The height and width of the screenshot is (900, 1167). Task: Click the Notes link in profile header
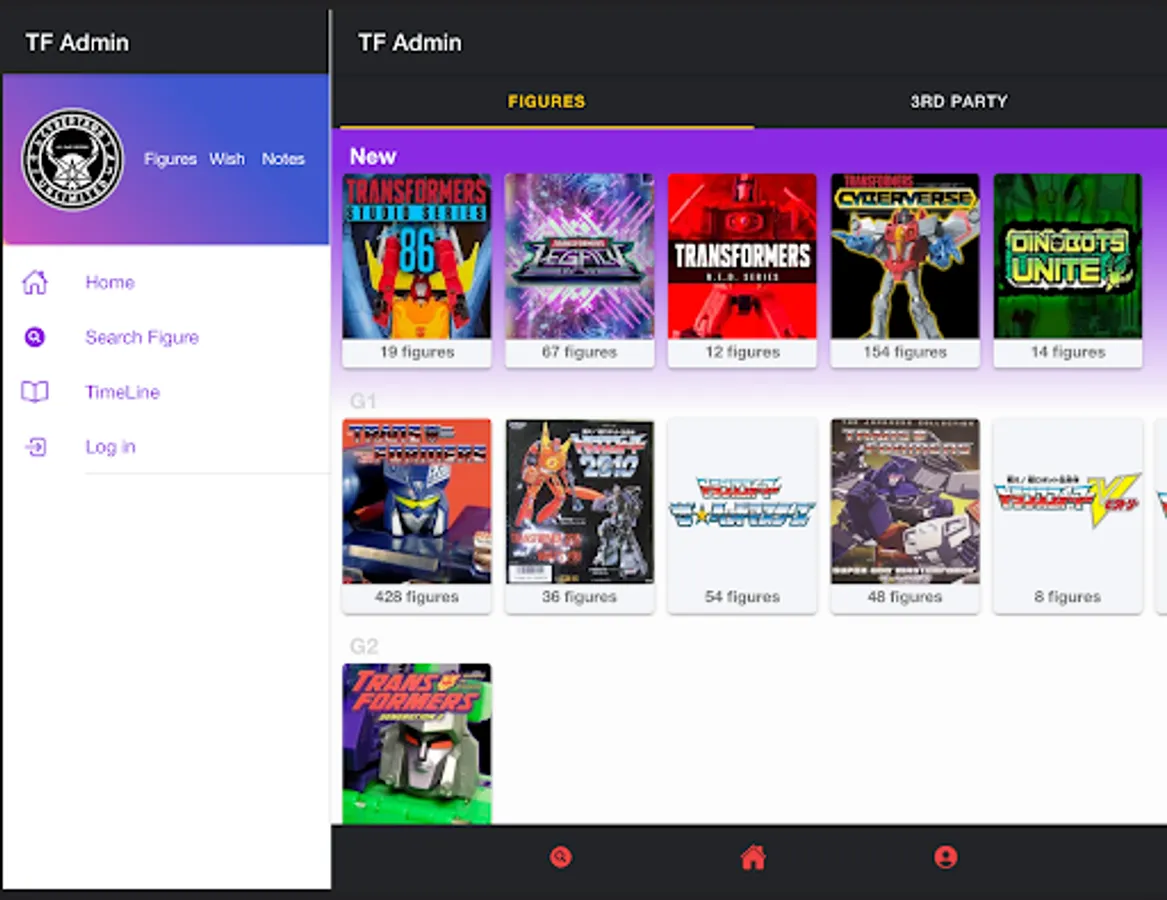283,159
